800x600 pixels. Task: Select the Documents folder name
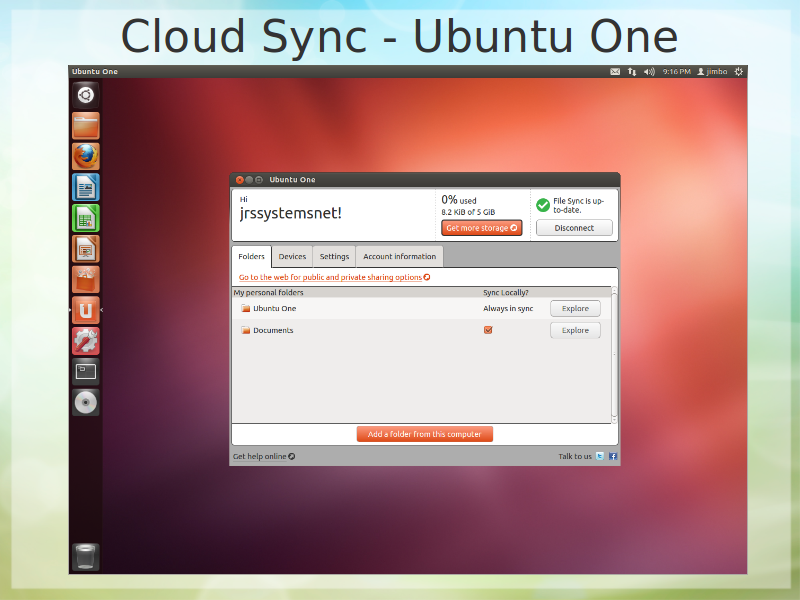[x=273, y=330]
